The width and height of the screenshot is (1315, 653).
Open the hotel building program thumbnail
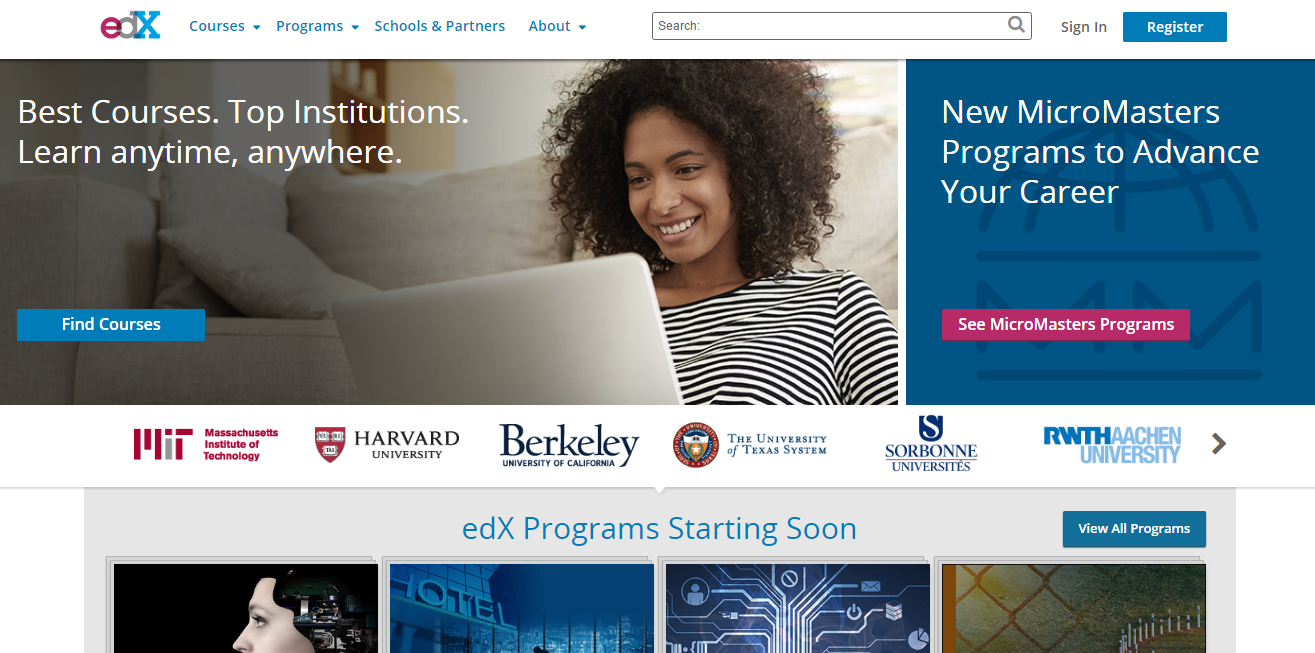click(x=521, y=608)
